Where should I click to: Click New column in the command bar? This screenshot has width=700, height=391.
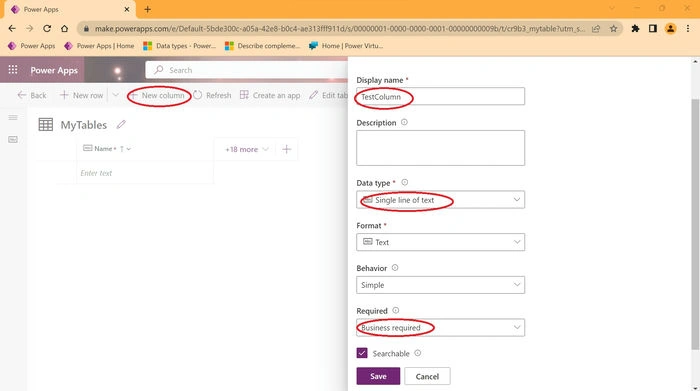[x=158, y=95]
